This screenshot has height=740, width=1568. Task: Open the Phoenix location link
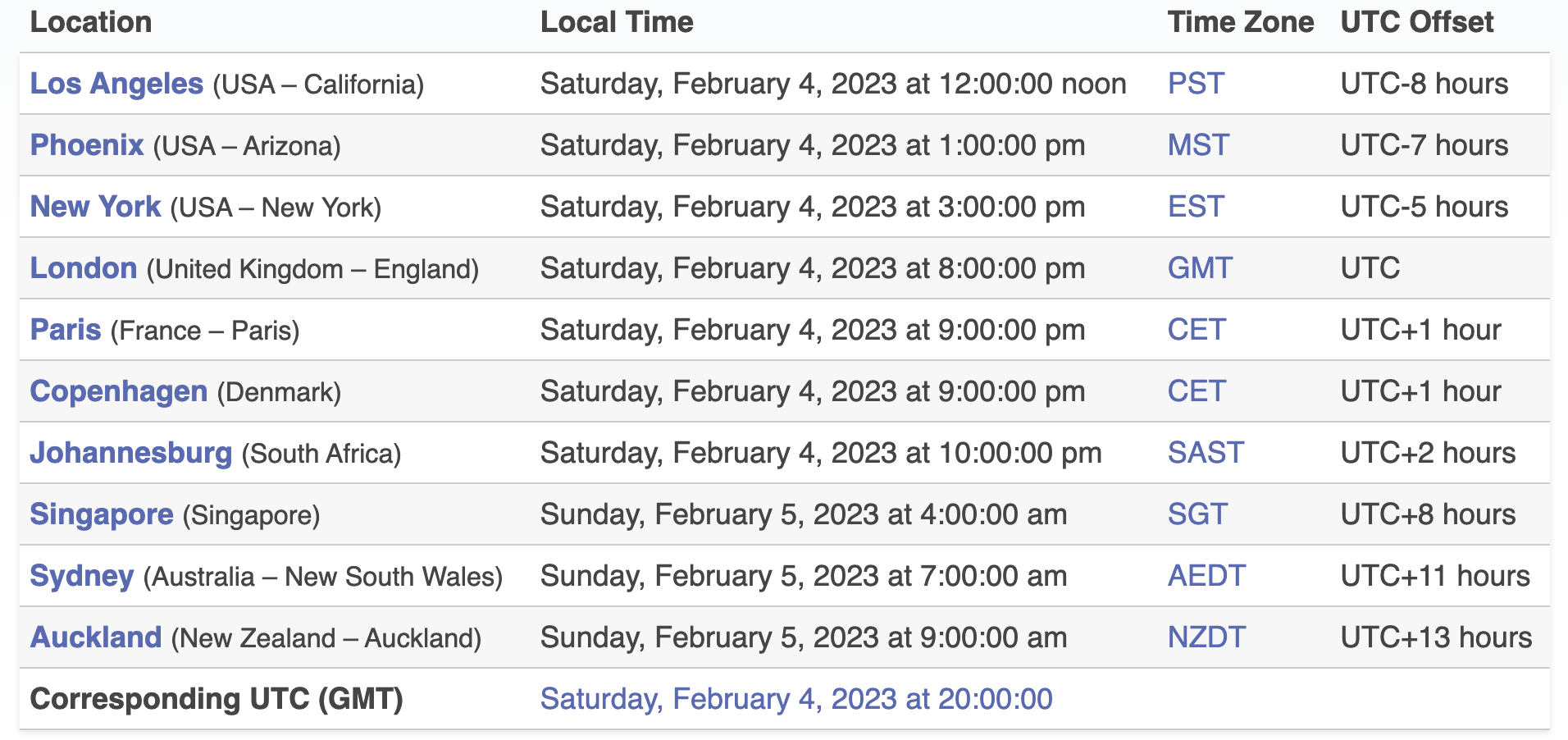click(x=87, y=145)
